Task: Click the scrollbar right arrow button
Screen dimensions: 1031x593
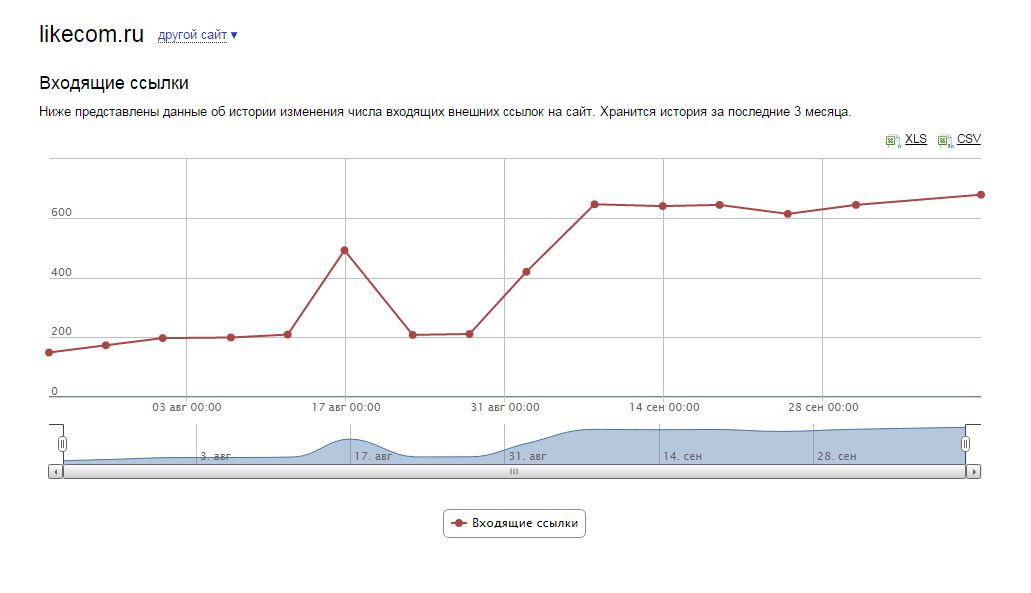Action: 973,471
